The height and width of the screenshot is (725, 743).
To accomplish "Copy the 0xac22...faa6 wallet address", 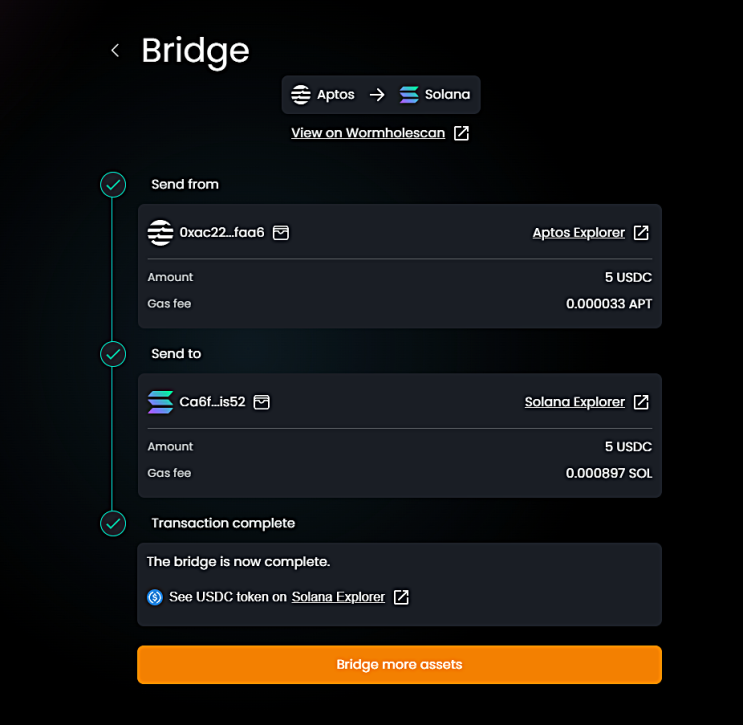I will point(281,233).
